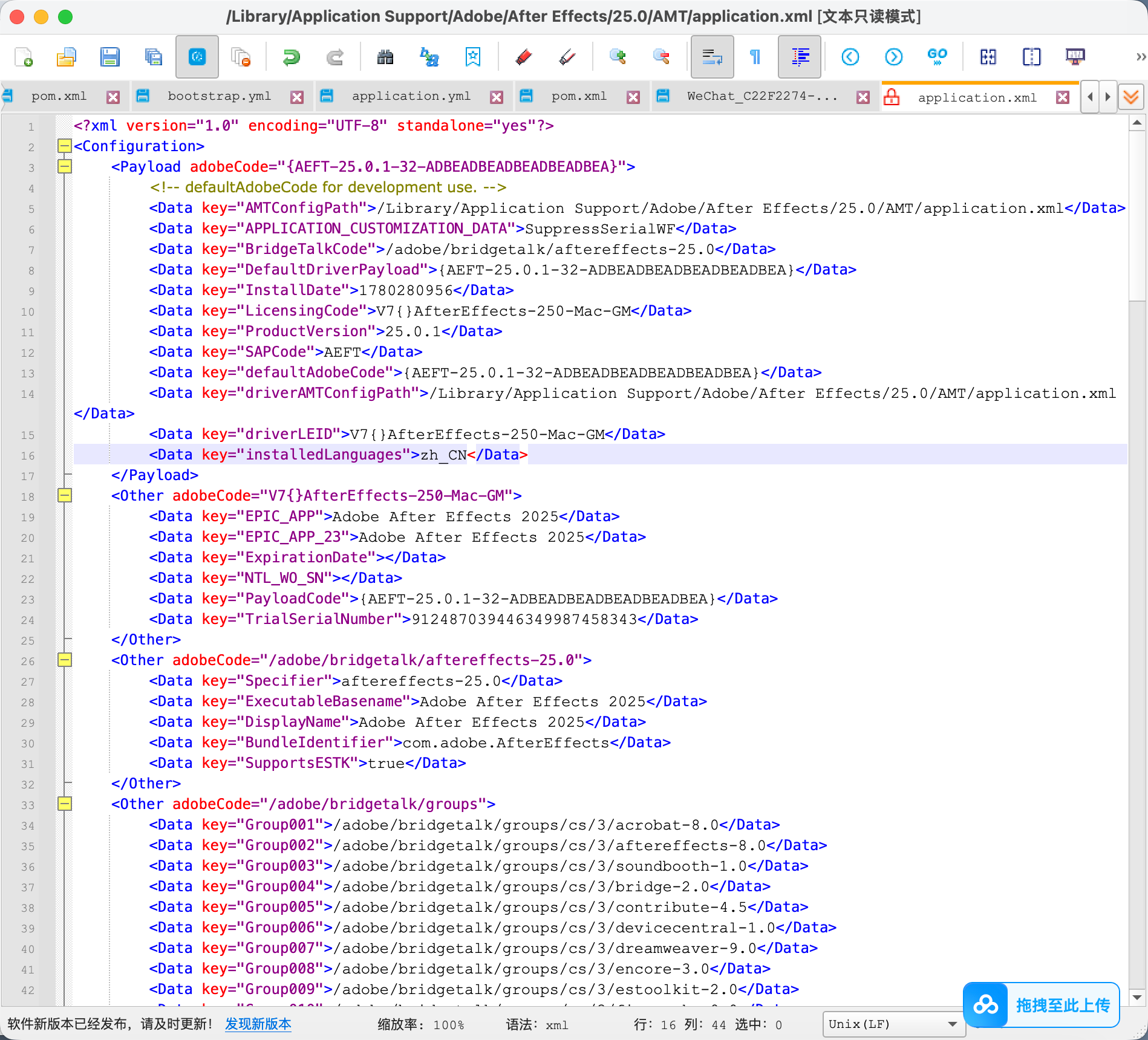Open Find using the binoculars icon

coord(385,57)
